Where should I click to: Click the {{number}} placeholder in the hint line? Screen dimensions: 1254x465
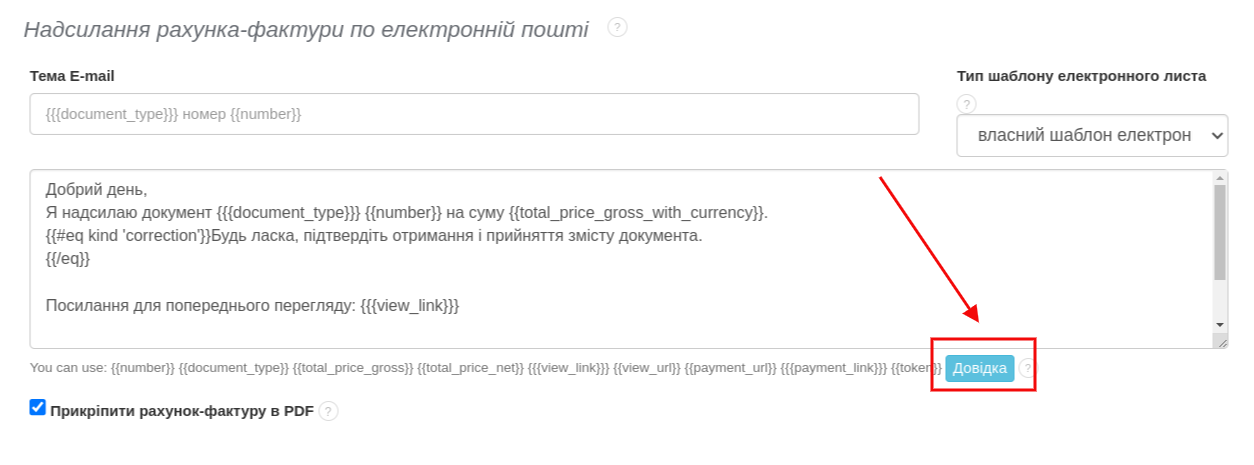(x=142, y=368)
